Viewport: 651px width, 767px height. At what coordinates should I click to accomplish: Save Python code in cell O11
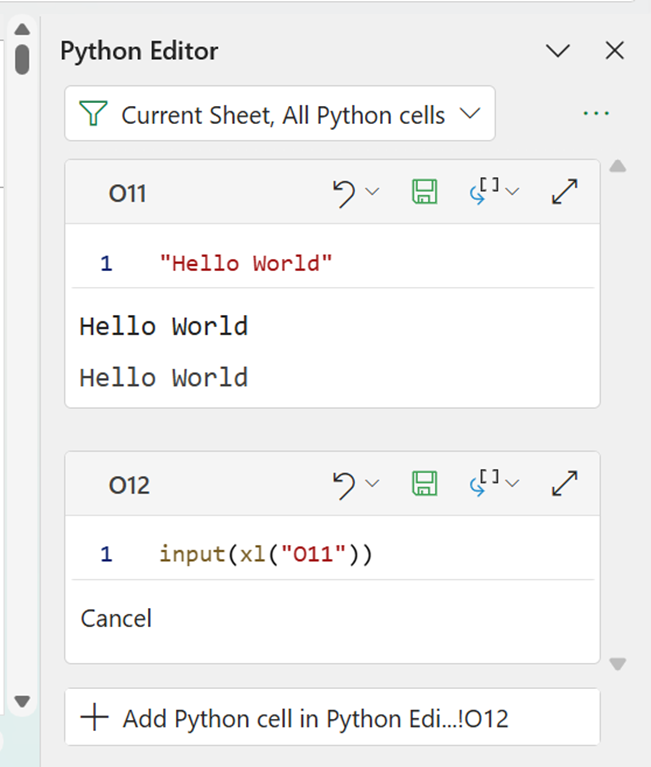[x=425, y=193]
